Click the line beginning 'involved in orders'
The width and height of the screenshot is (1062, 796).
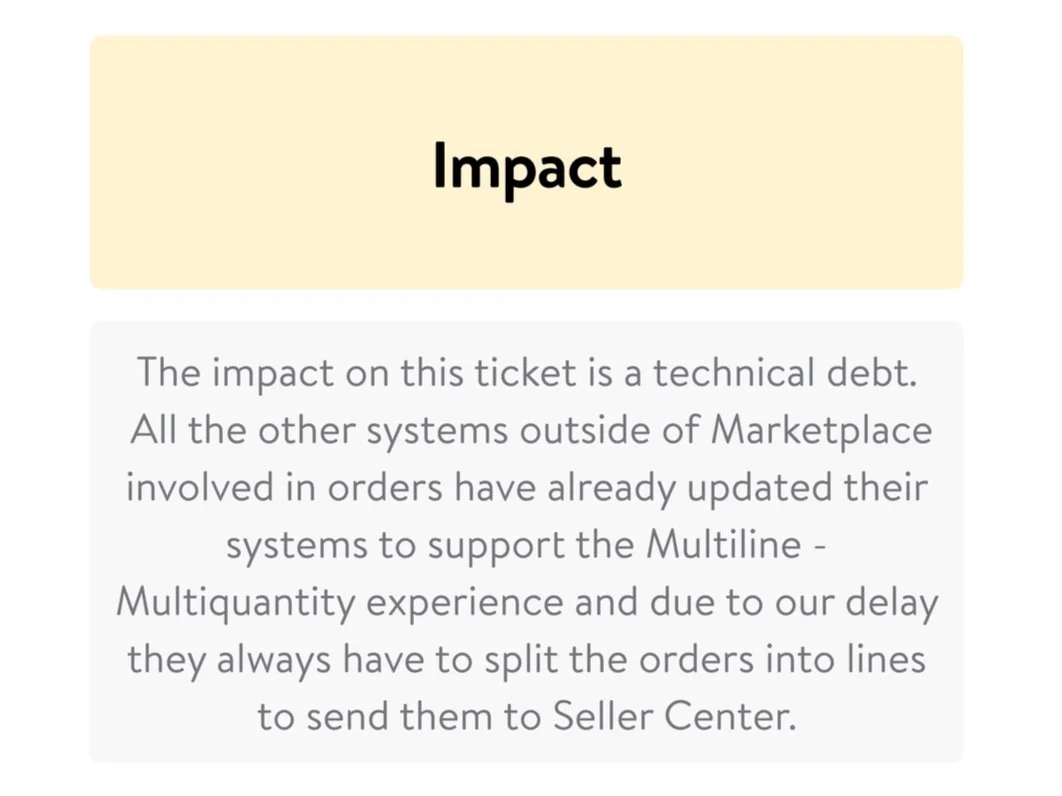[x=527, y=488]
